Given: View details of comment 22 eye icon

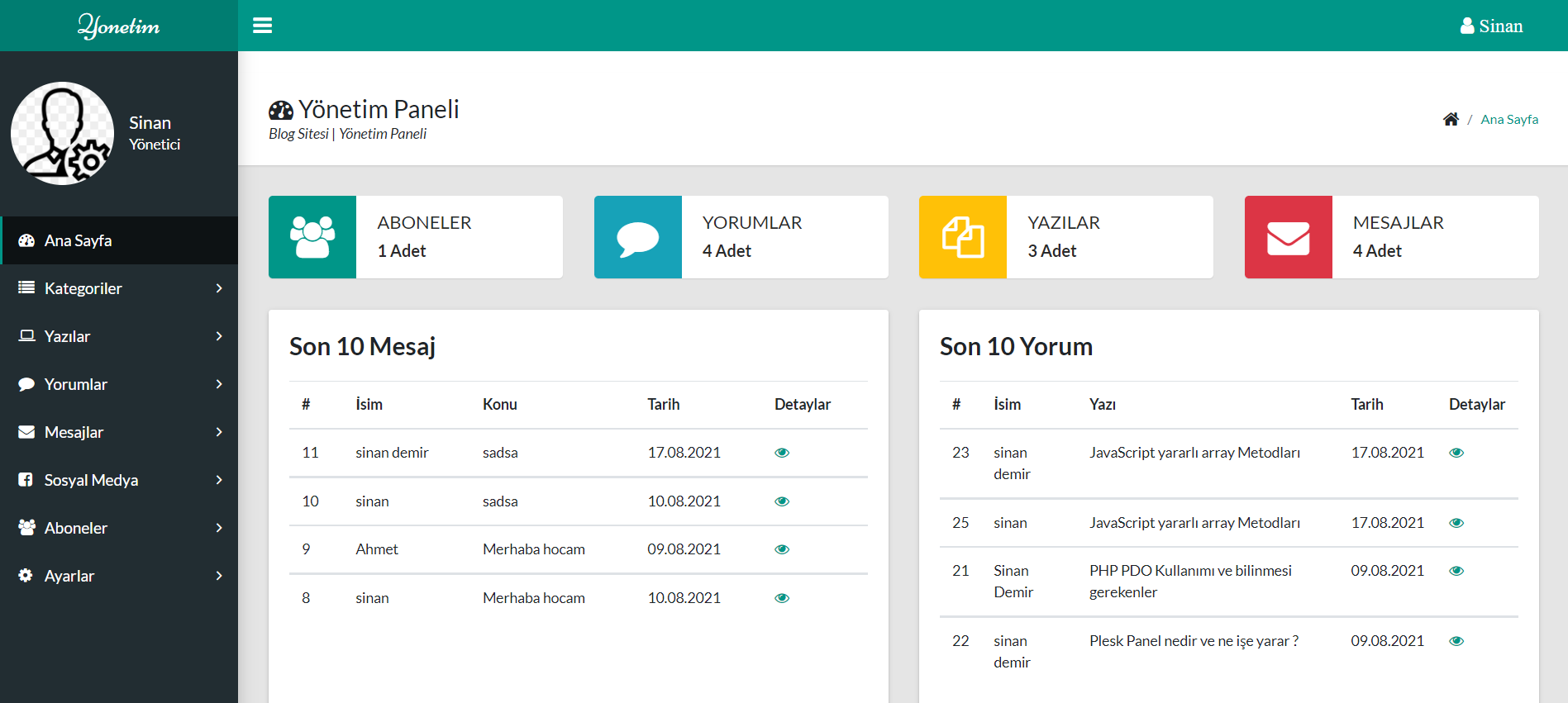Looking at the screenshot, I should [1456, 641].
